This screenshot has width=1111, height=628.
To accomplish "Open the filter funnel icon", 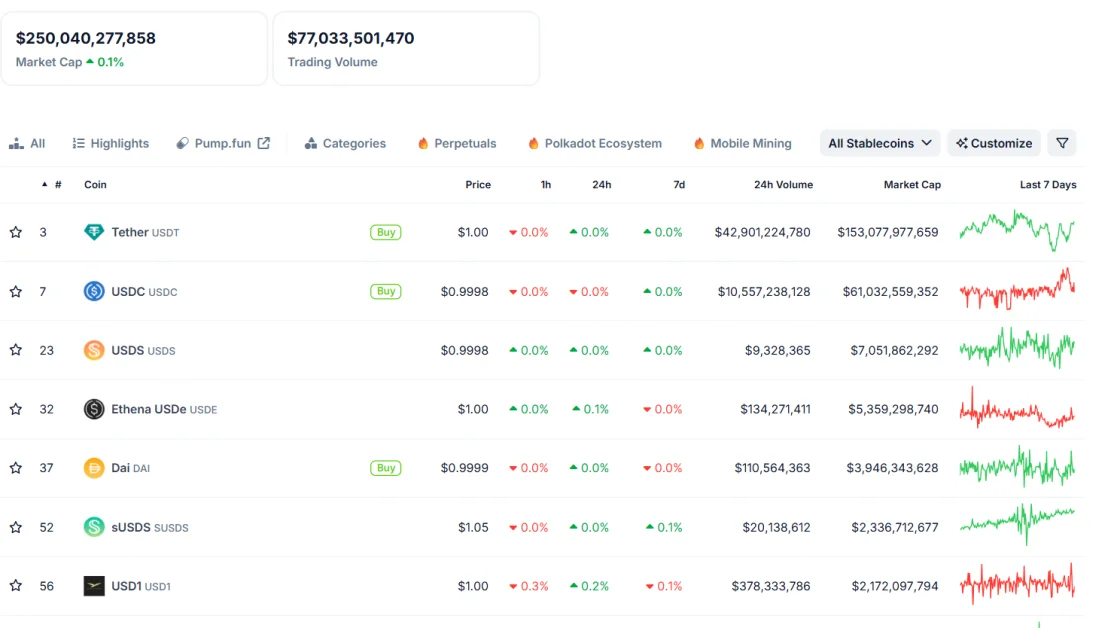I will coord(1062,143).
